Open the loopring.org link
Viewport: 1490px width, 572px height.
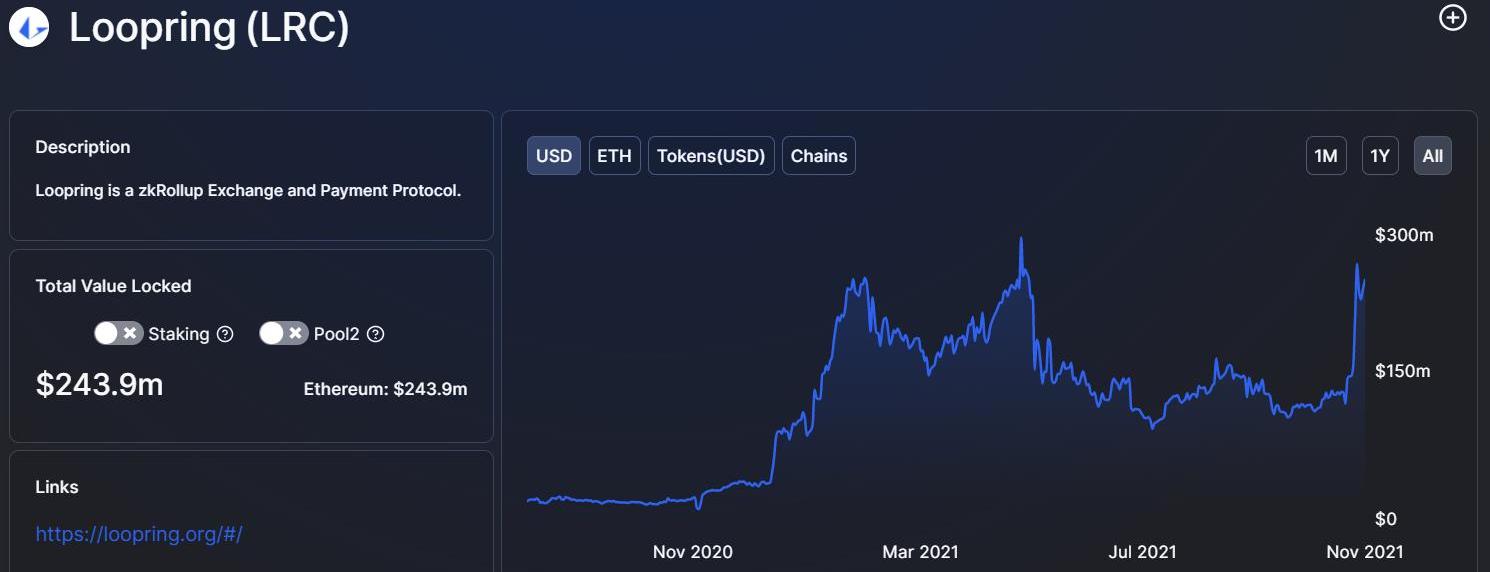point(139,534)
